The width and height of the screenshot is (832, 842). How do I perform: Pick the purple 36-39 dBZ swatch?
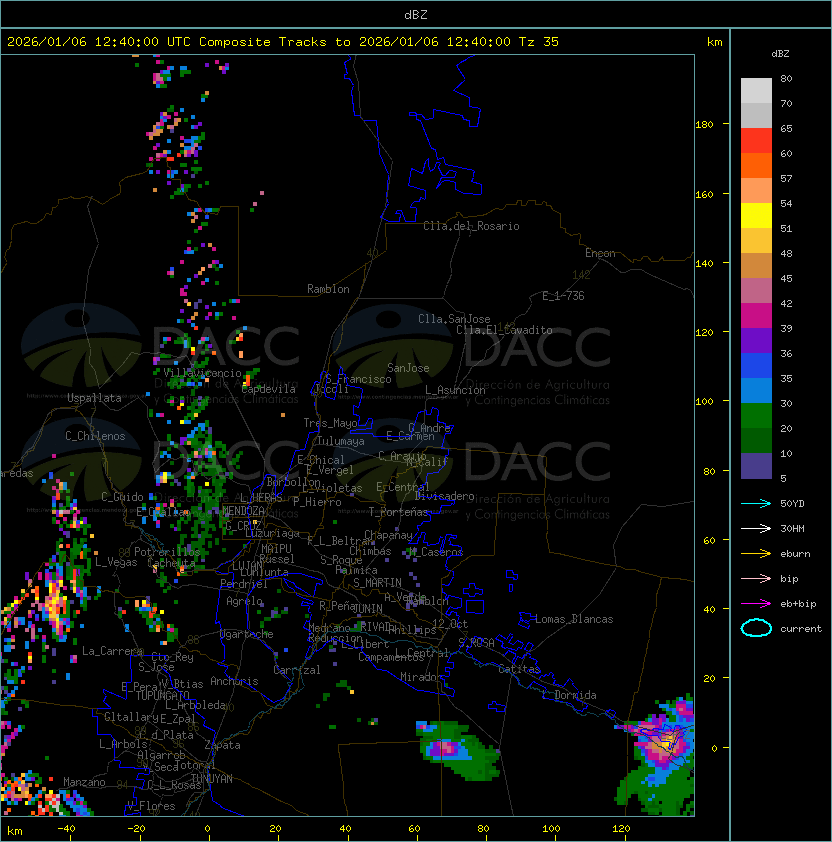756,341
